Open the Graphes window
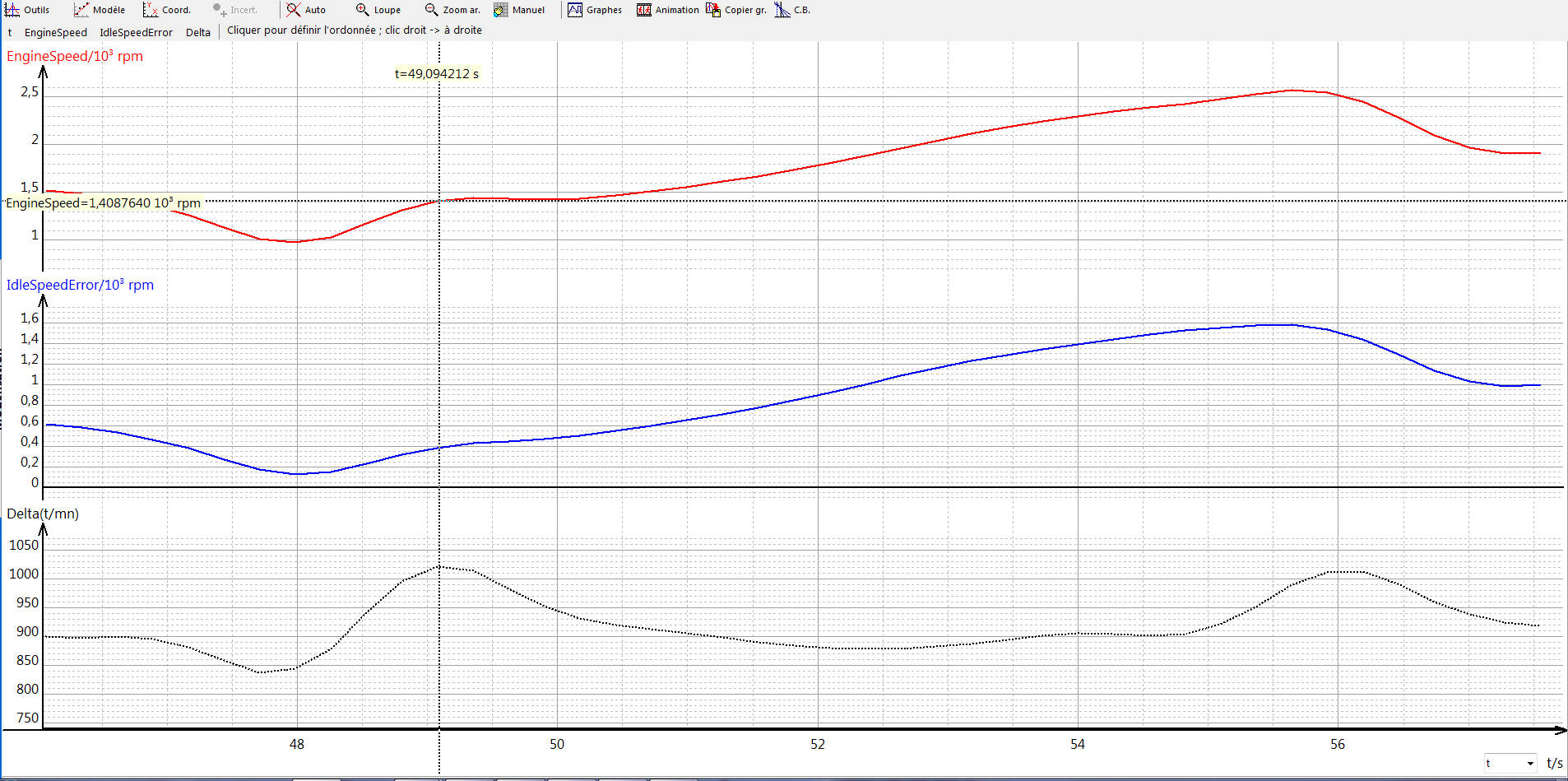1568x781 pixels. (x=595, y=10)
